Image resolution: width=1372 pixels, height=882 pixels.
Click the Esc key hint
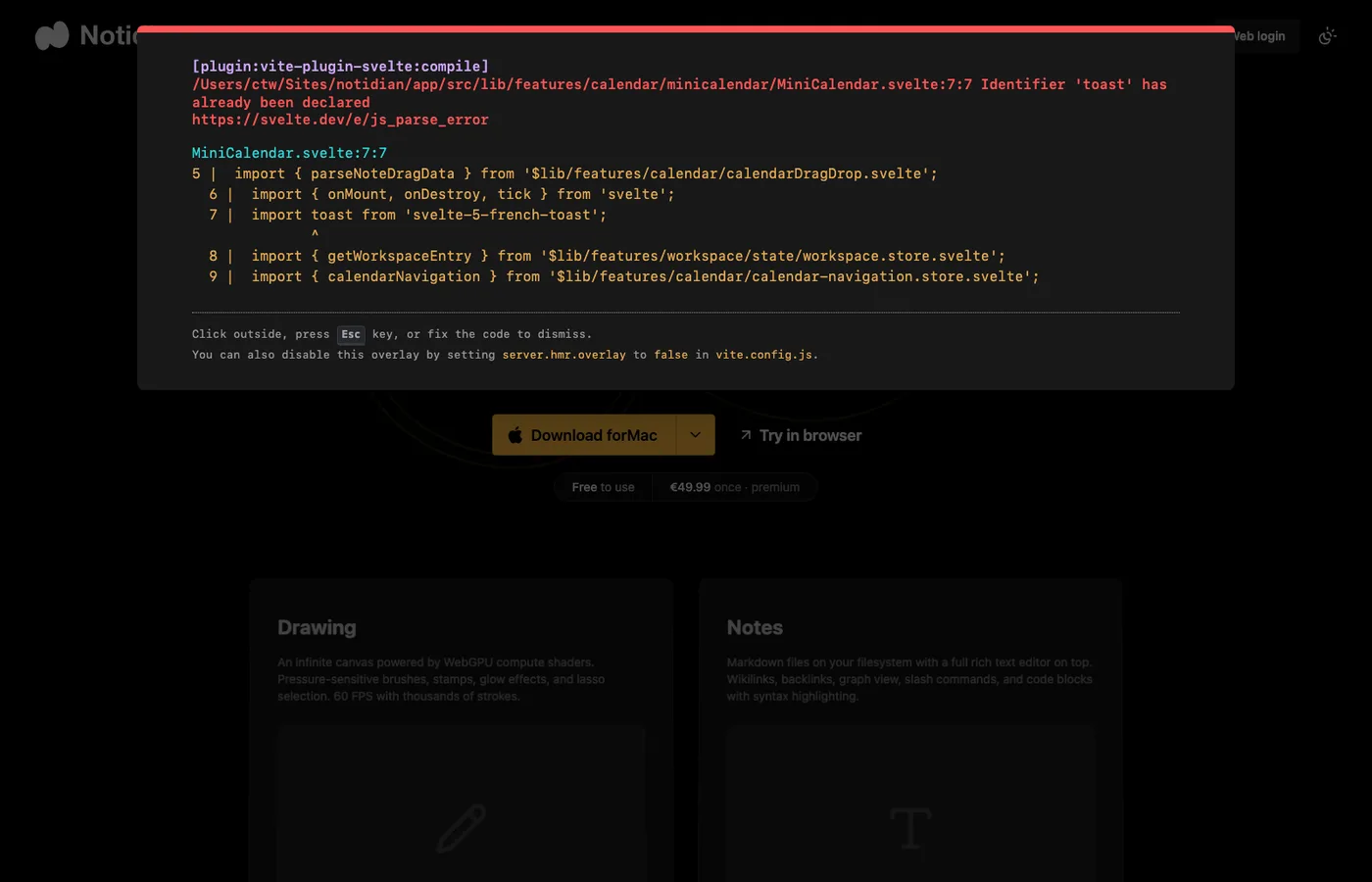(351, 334)
